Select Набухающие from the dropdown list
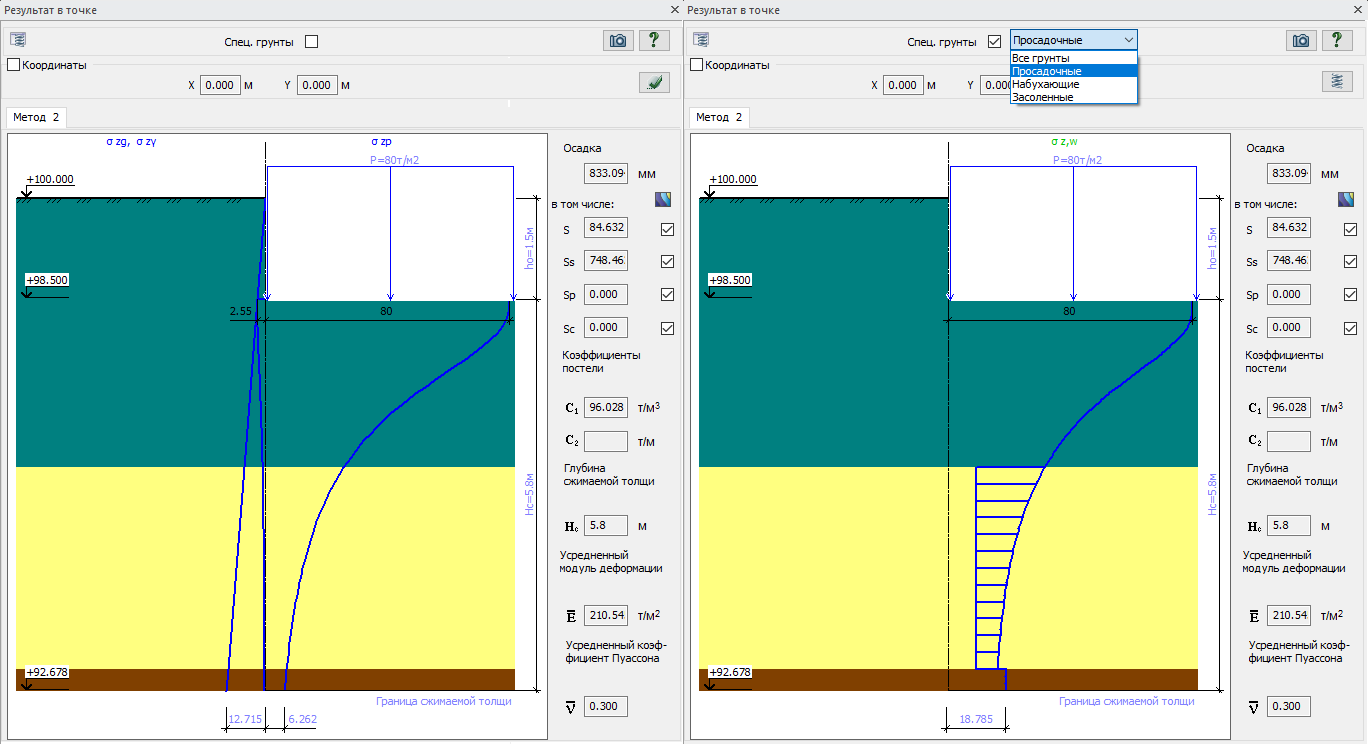1368x745 pixels. [x=1045, y=85]
